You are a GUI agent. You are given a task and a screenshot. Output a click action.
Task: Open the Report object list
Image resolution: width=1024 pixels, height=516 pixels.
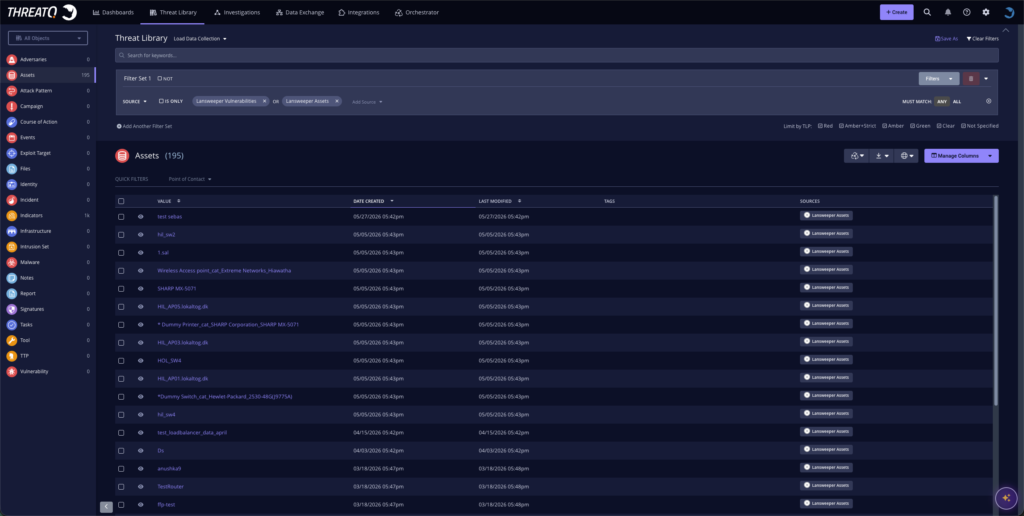[27, 294]
